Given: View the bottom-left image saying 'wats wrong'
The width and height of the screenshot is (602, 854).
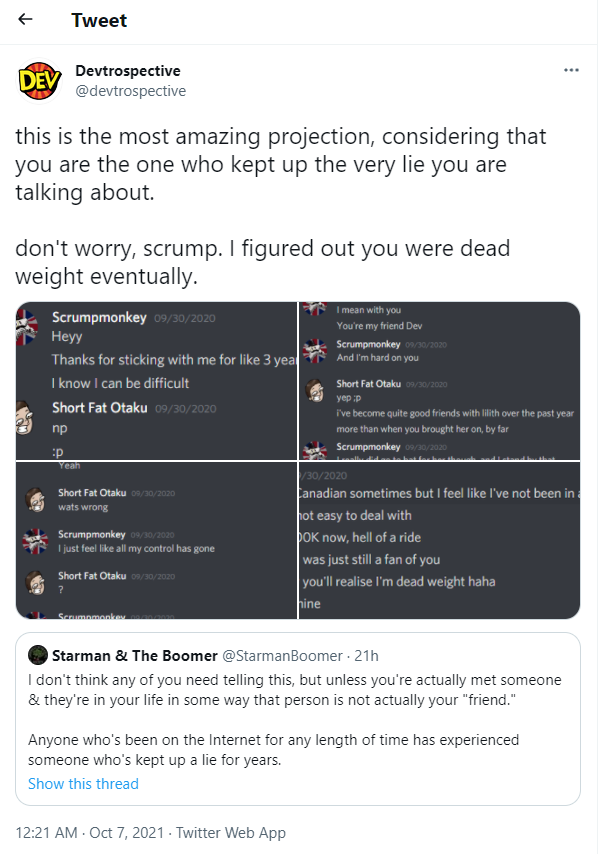Looking at the screenshot, I should [156, 540].
